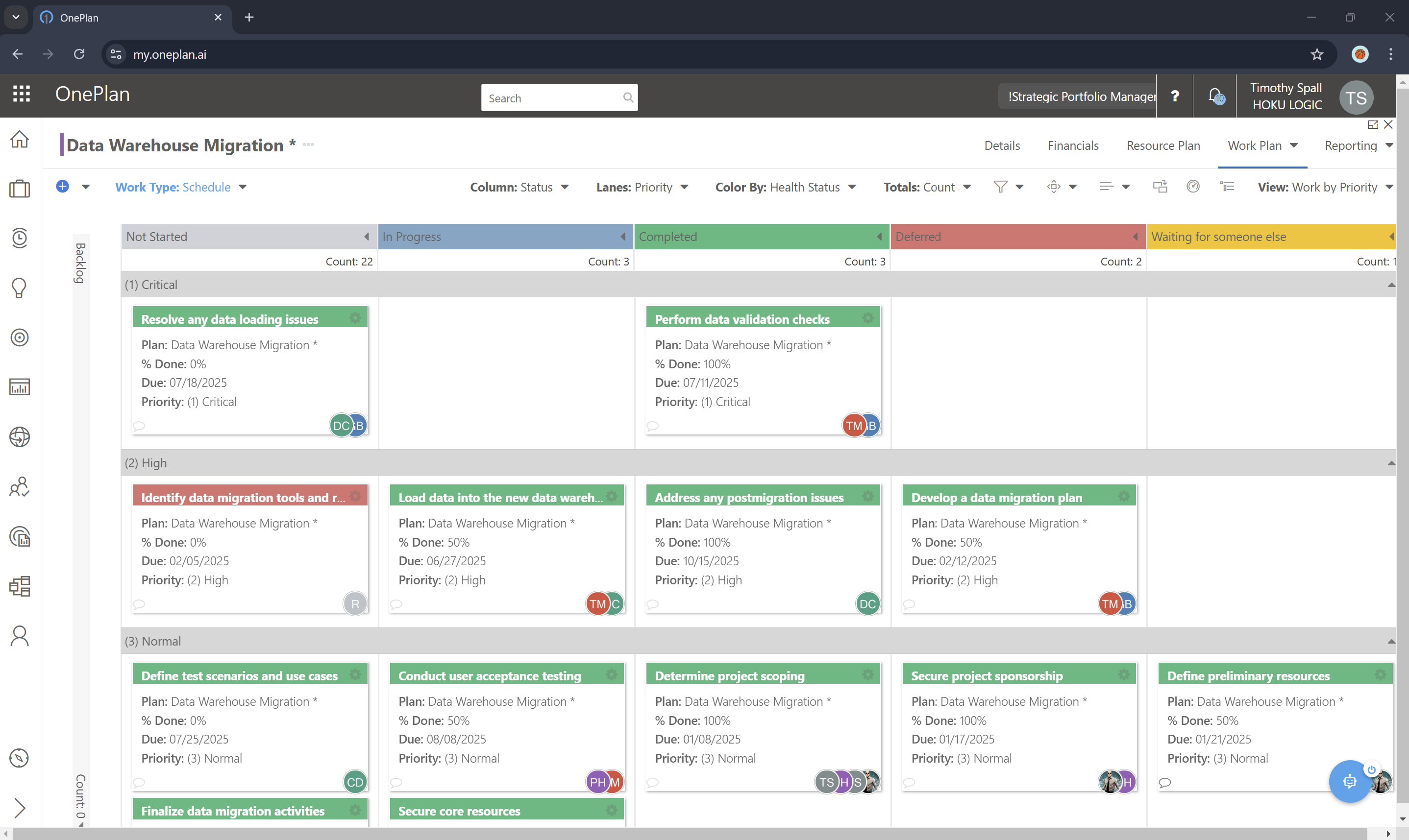Open the insights chart icon in the sidebar
The height and width of the screenshot is (840, 1409).
[x=20, y=387]
